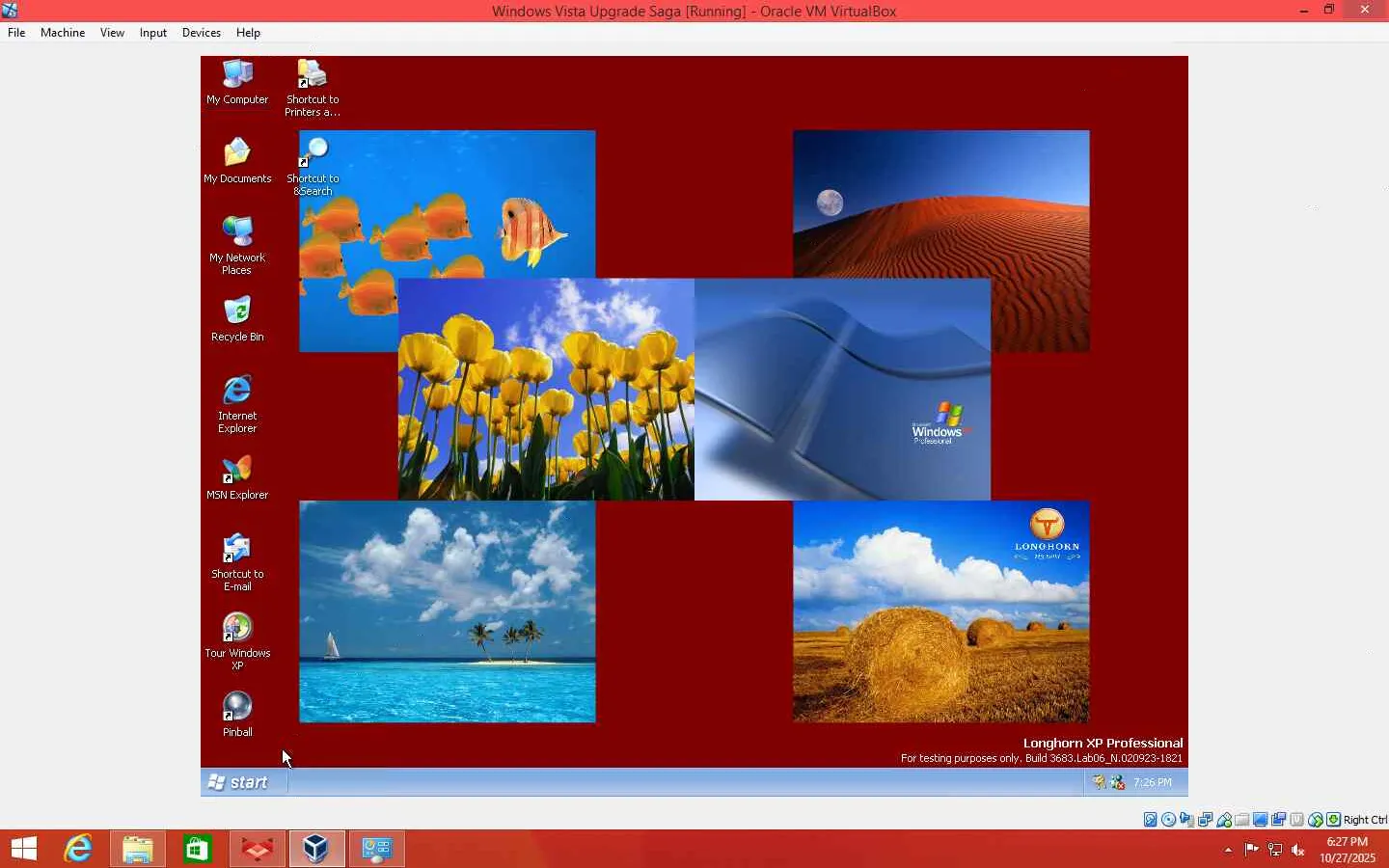The image size is (1389, 868).
Task: Select the Shortcut to &Search icon
Action: pos(313,167)
